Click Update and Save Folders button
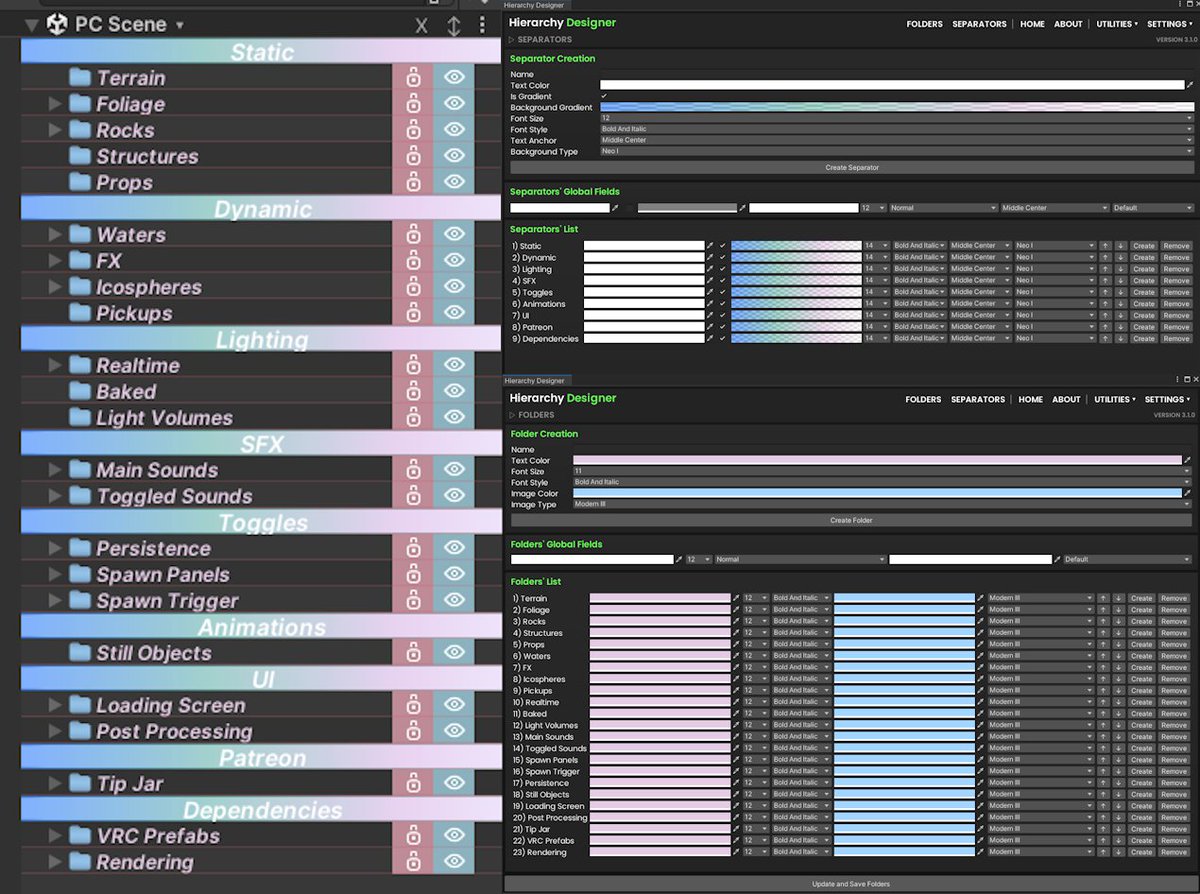1200x894 pixels. 851,884
